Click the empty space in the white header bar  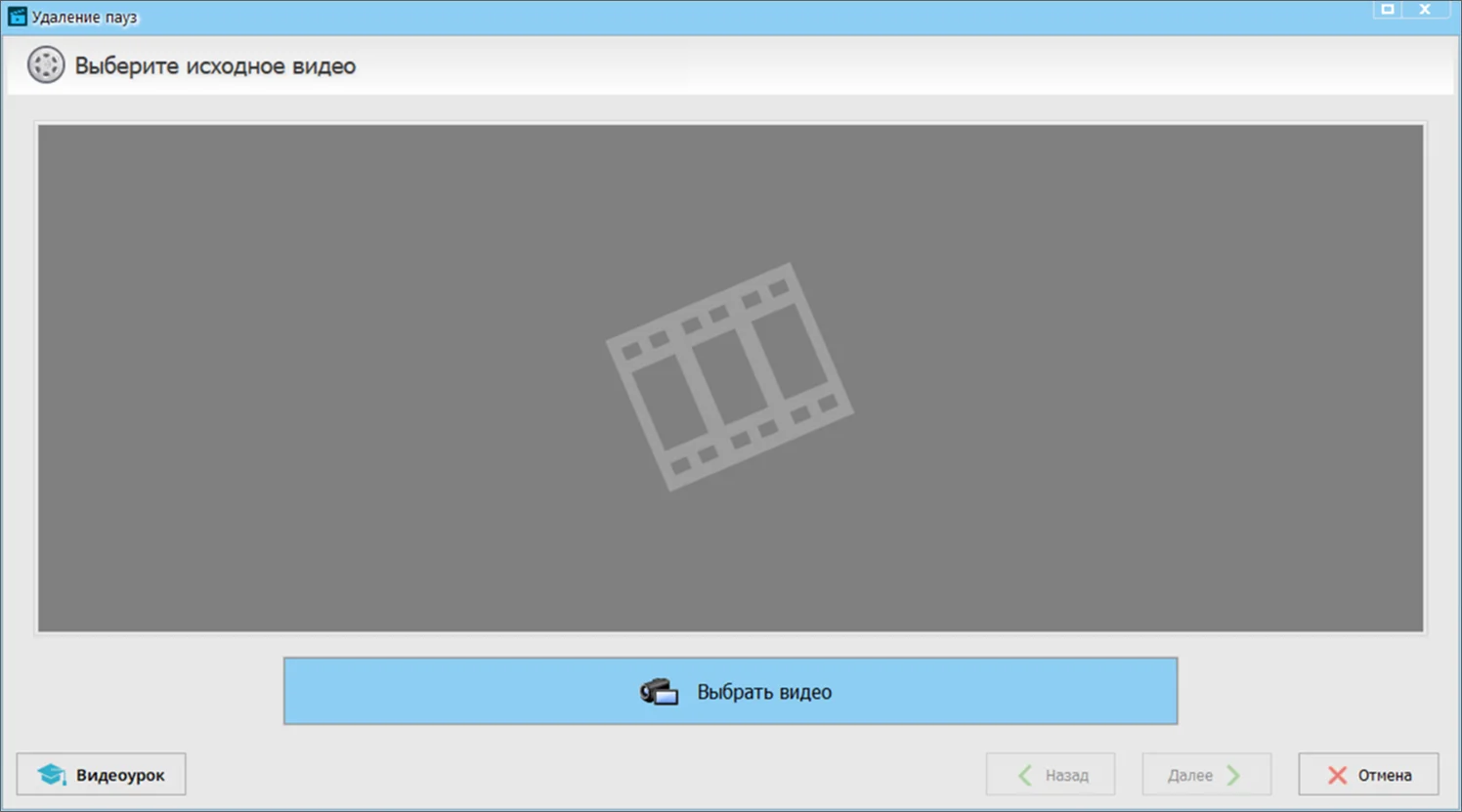click(x=880, y=66)
